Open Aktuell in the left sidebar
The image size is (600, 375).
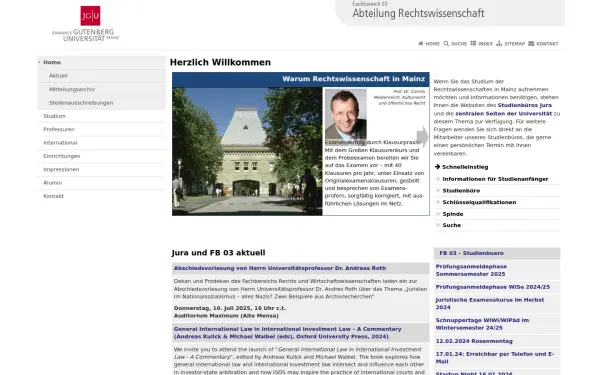point(58,76)
